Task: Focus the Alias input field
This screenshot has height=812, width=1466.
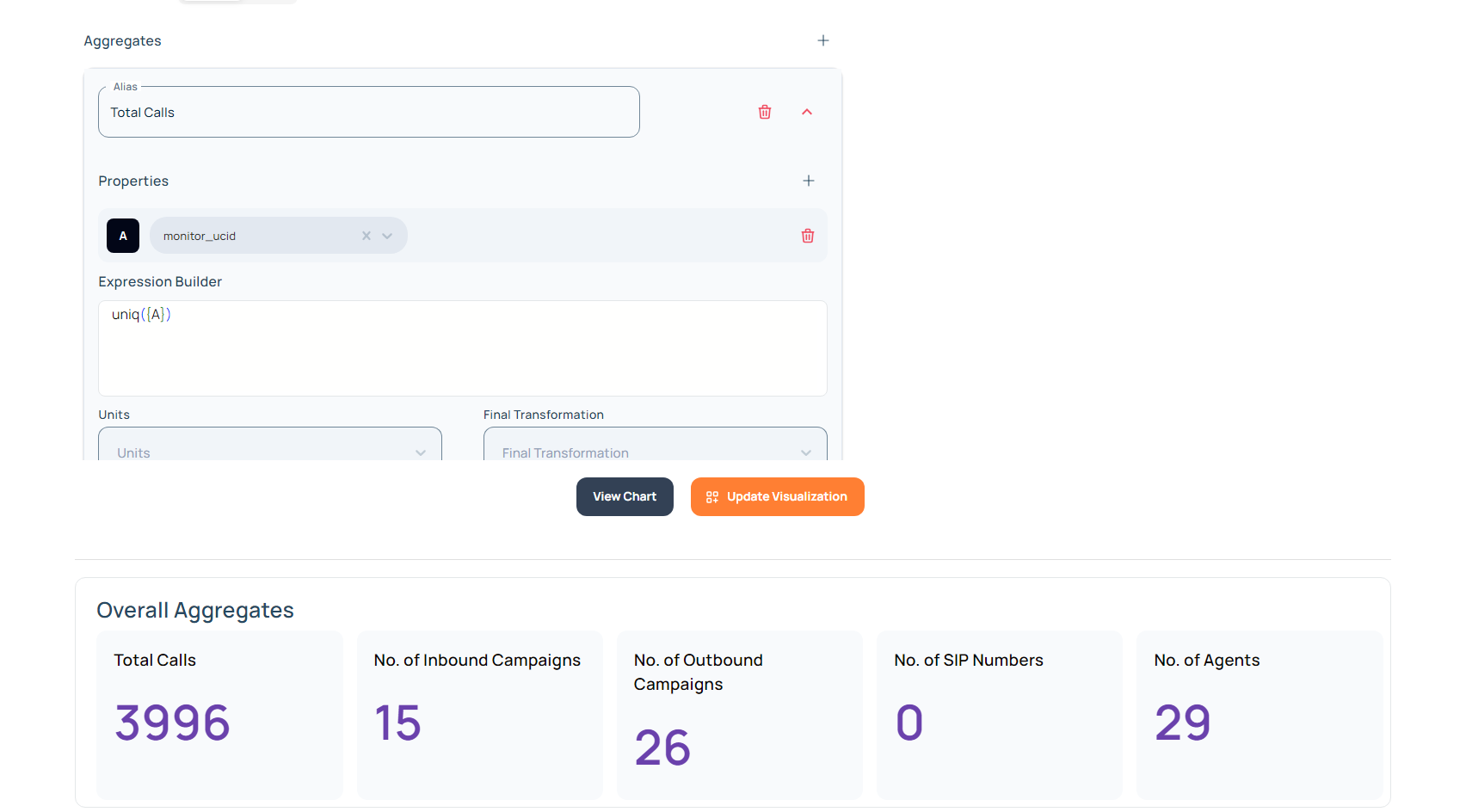Action: tap(368, 113)
